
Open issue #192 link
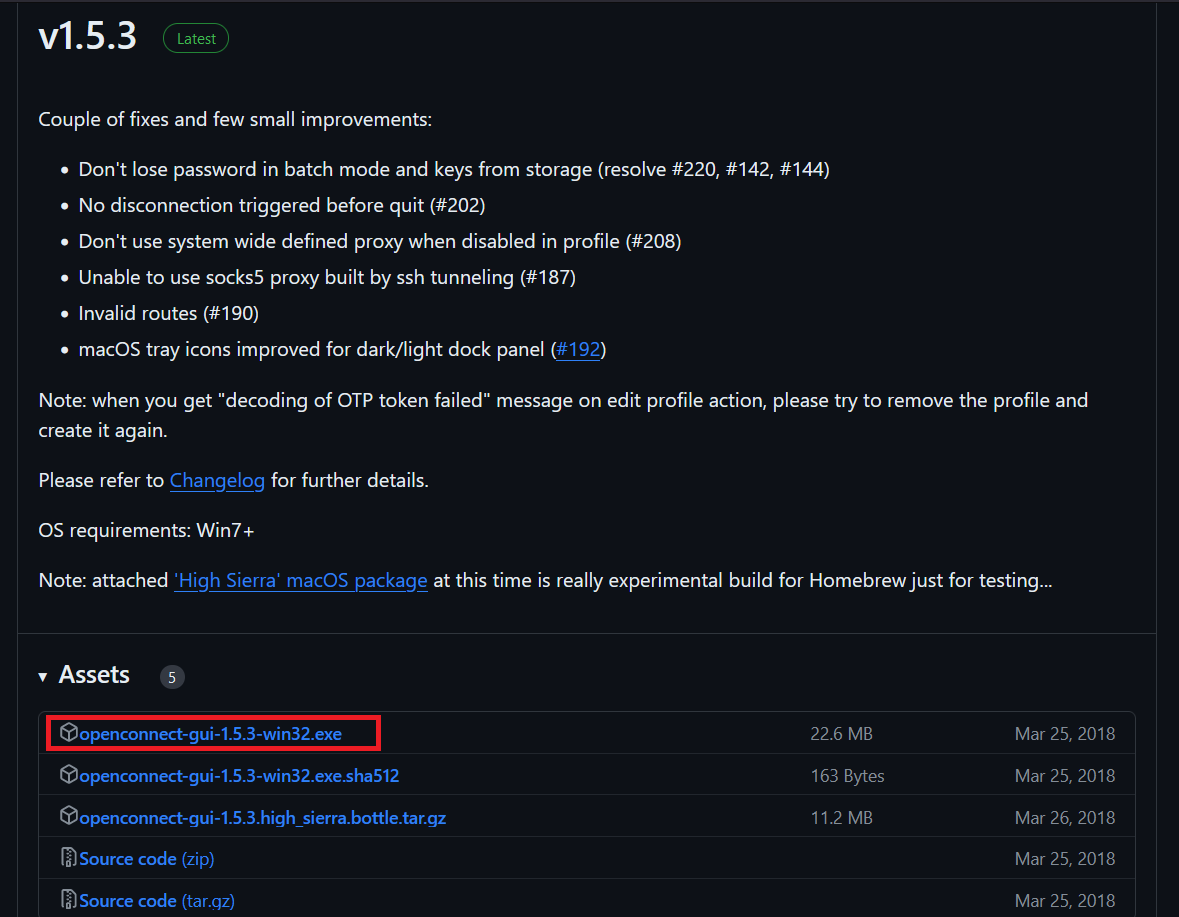click(578, 350)
